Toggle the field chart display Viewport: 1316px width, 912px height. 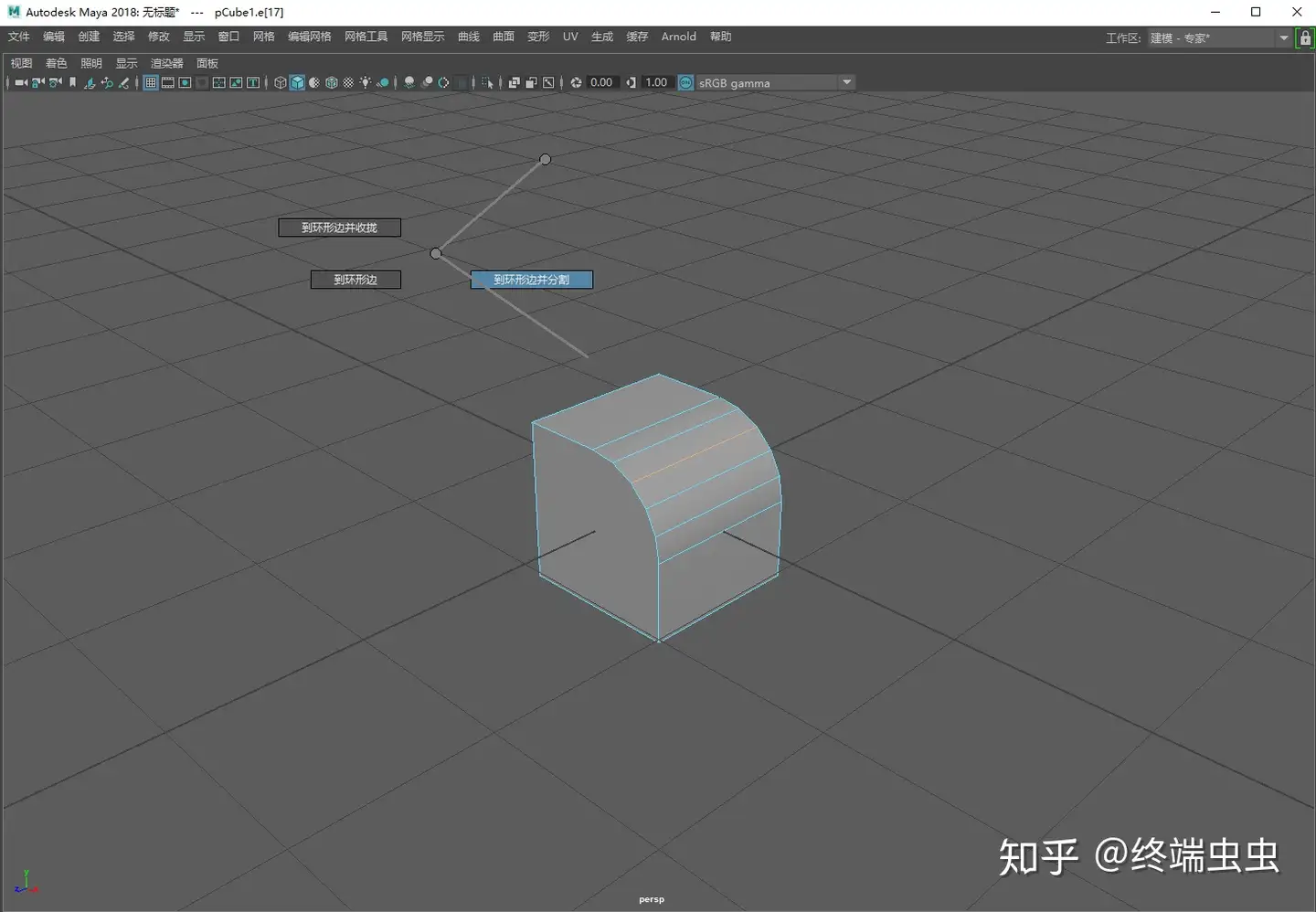tap(219, 82)
